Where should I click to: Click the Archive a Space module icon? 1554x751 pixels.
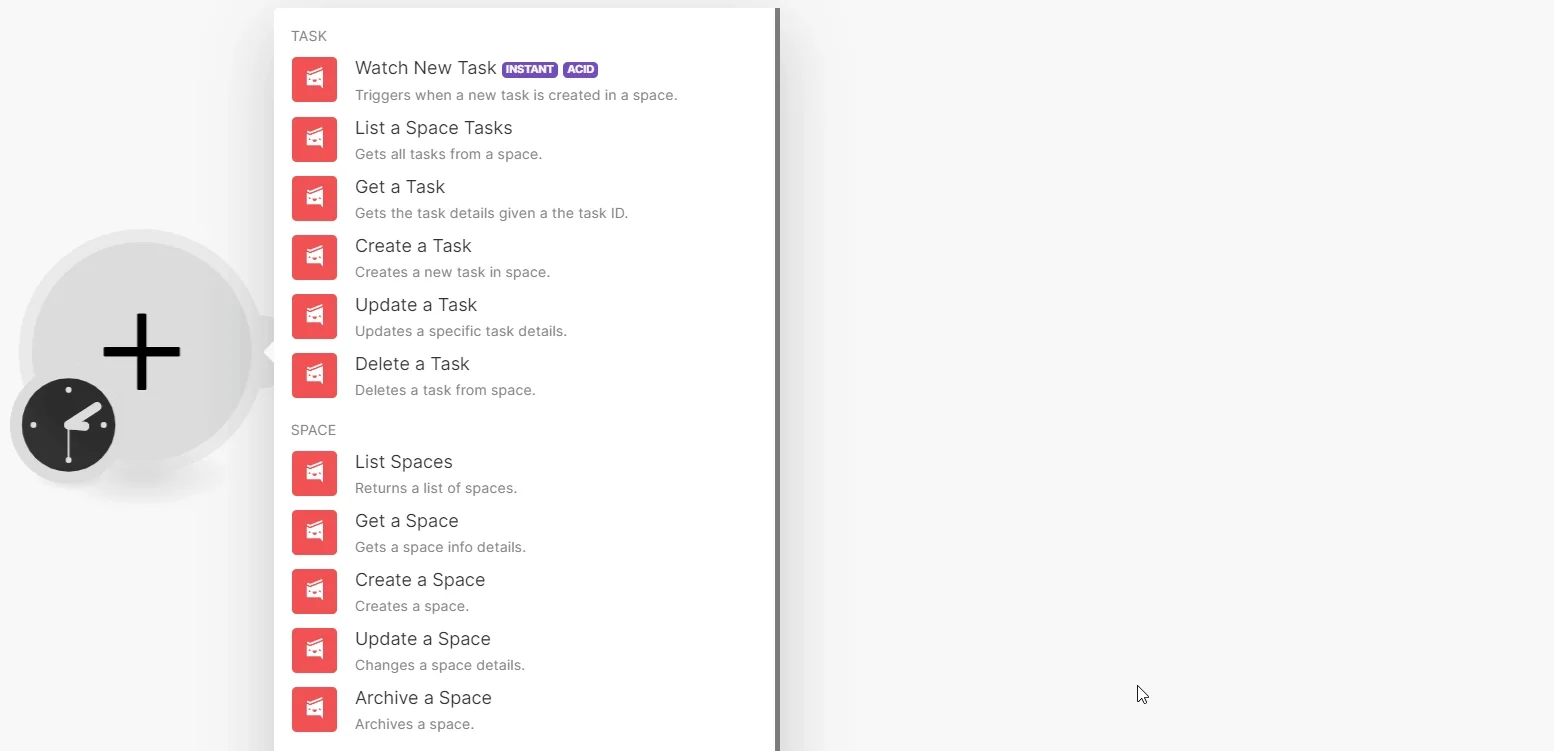[314, 709]
